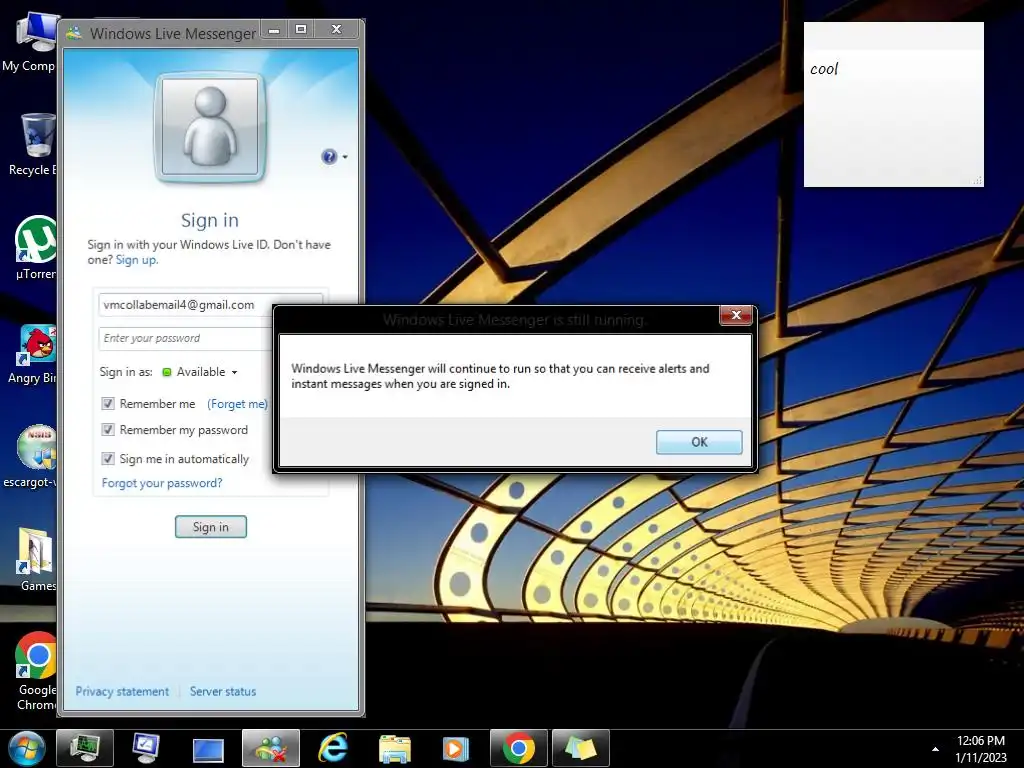Viewport: 1024px width, 768px height.
Task: Click the Messenger title bar app icon
Action: point(74,33)
